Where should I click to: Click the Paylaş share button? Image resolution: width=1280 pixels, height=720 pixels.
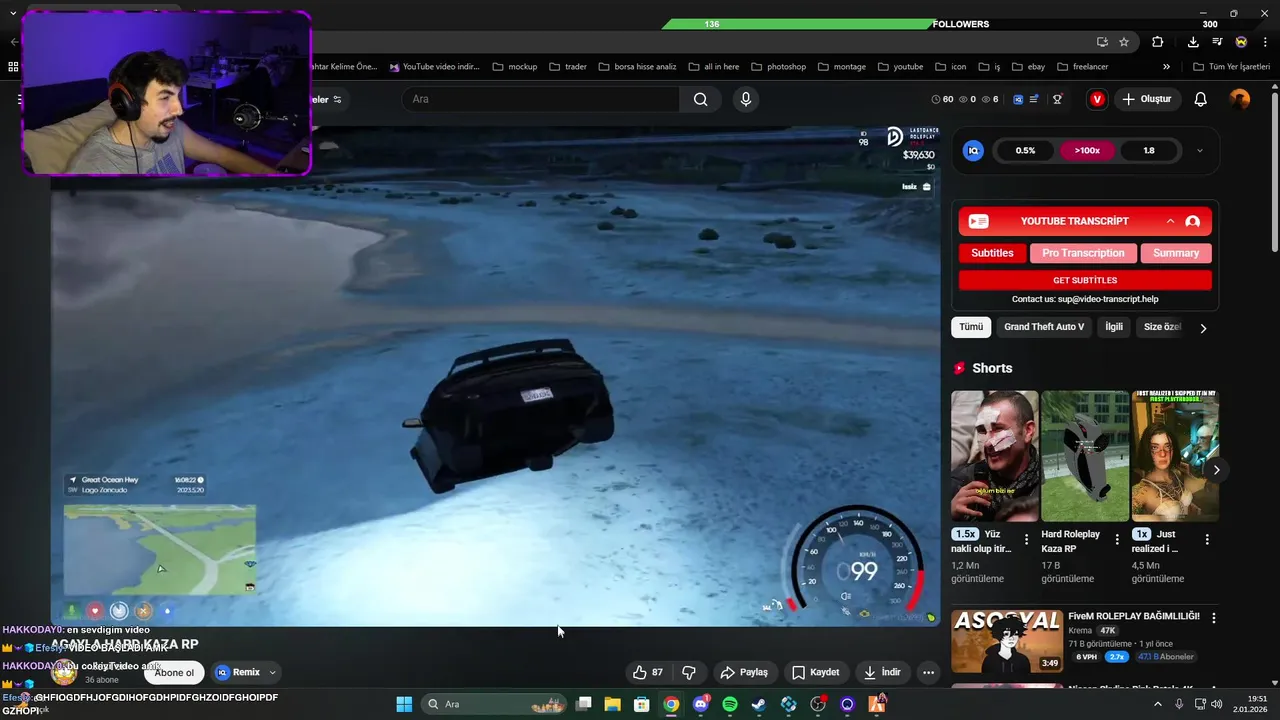tap(744, 672)
